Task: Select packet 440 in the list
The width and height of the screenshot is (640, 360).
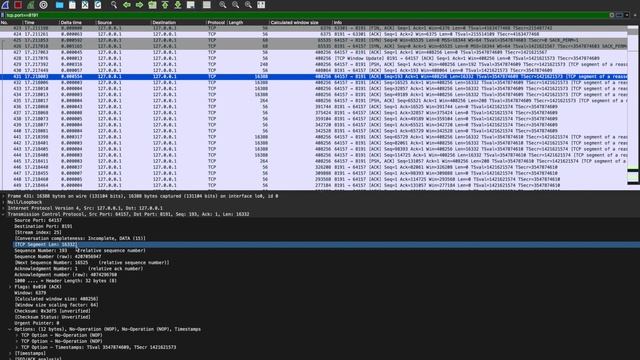Action: coord(313,131)
